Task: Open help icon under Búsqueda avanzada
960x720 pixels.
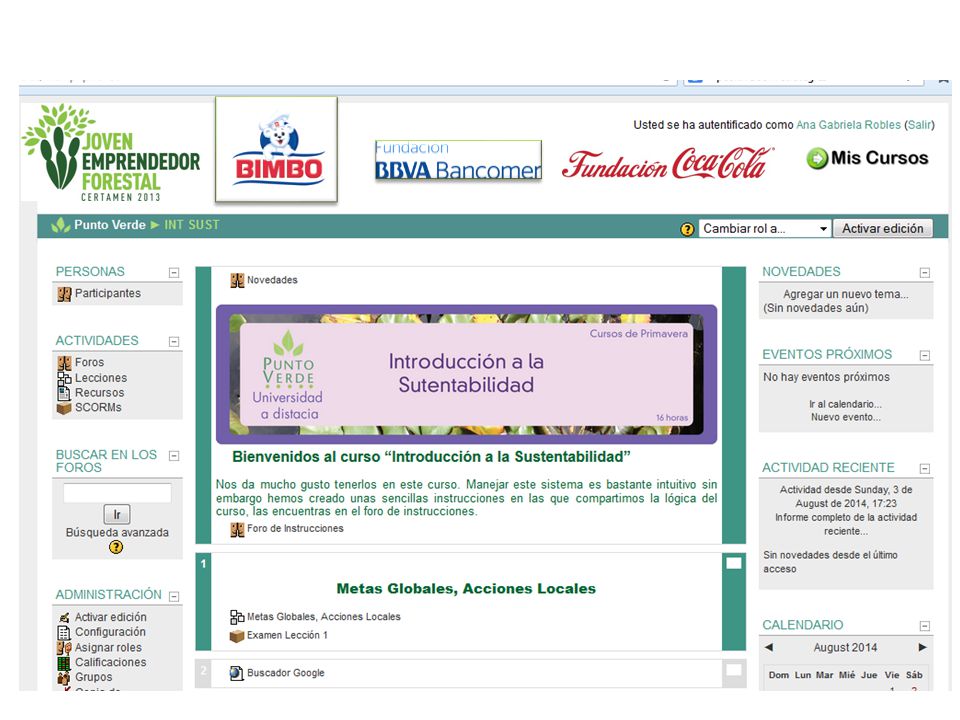Action: 116,547
